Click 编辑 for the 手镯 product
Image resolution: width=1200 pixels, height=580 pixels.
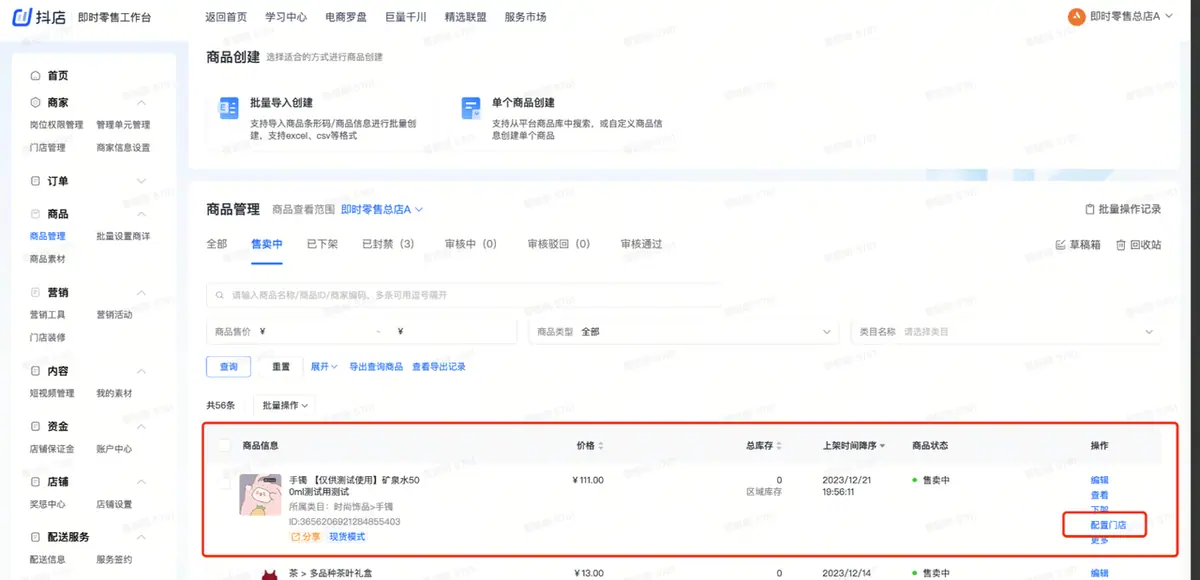(x=1100, y=480)
